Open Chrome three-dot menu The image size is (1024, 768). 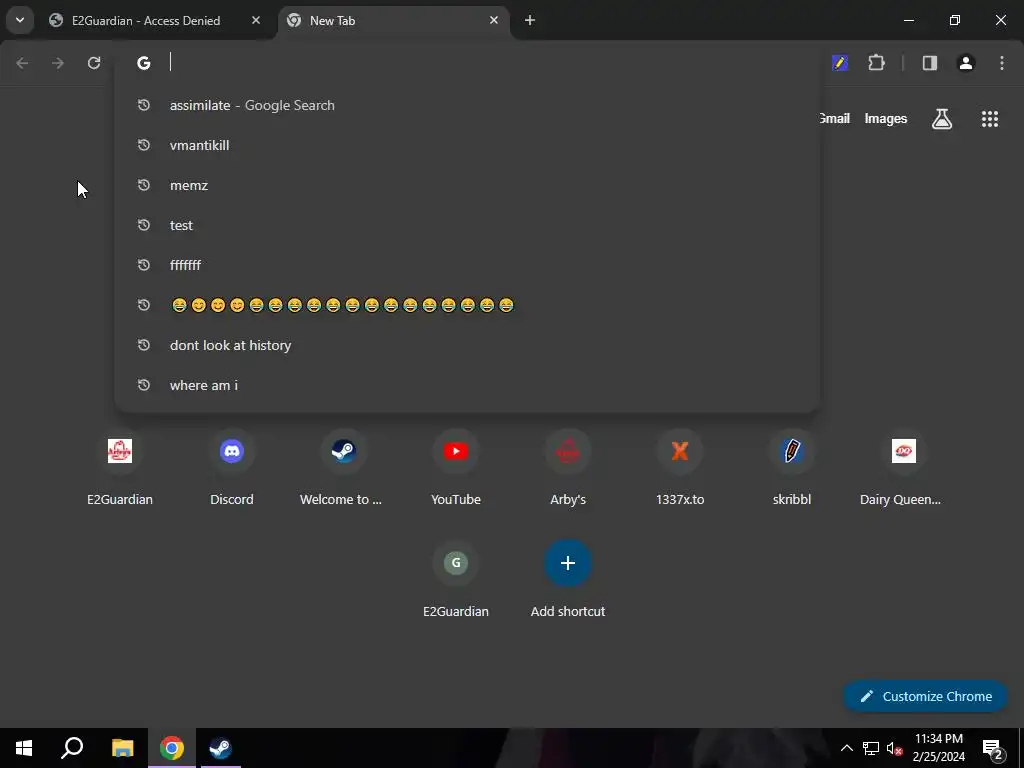tap(1002, 63)
